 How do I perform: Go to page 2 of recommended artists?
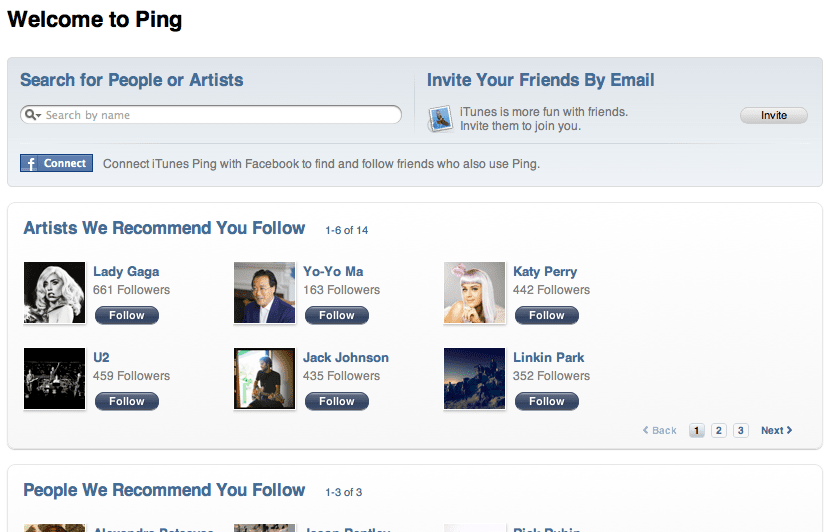(719, 430)
